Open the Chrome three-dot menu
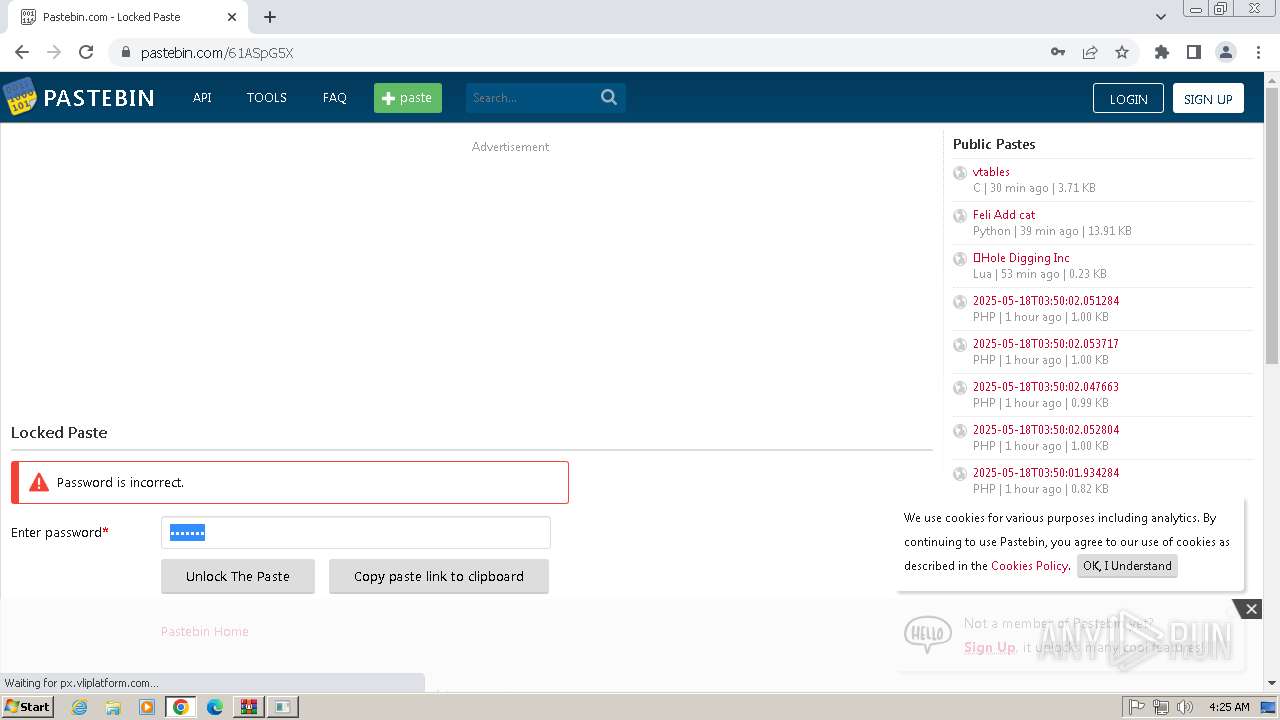Screen dimensions: 1280x720 tap(1257, 52)
